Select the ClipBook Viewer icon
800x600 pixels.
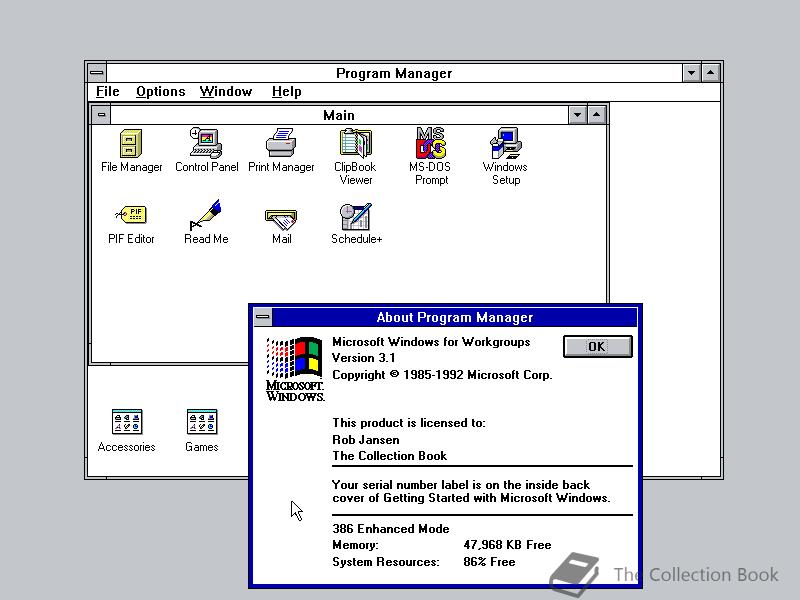pos(356,143)
